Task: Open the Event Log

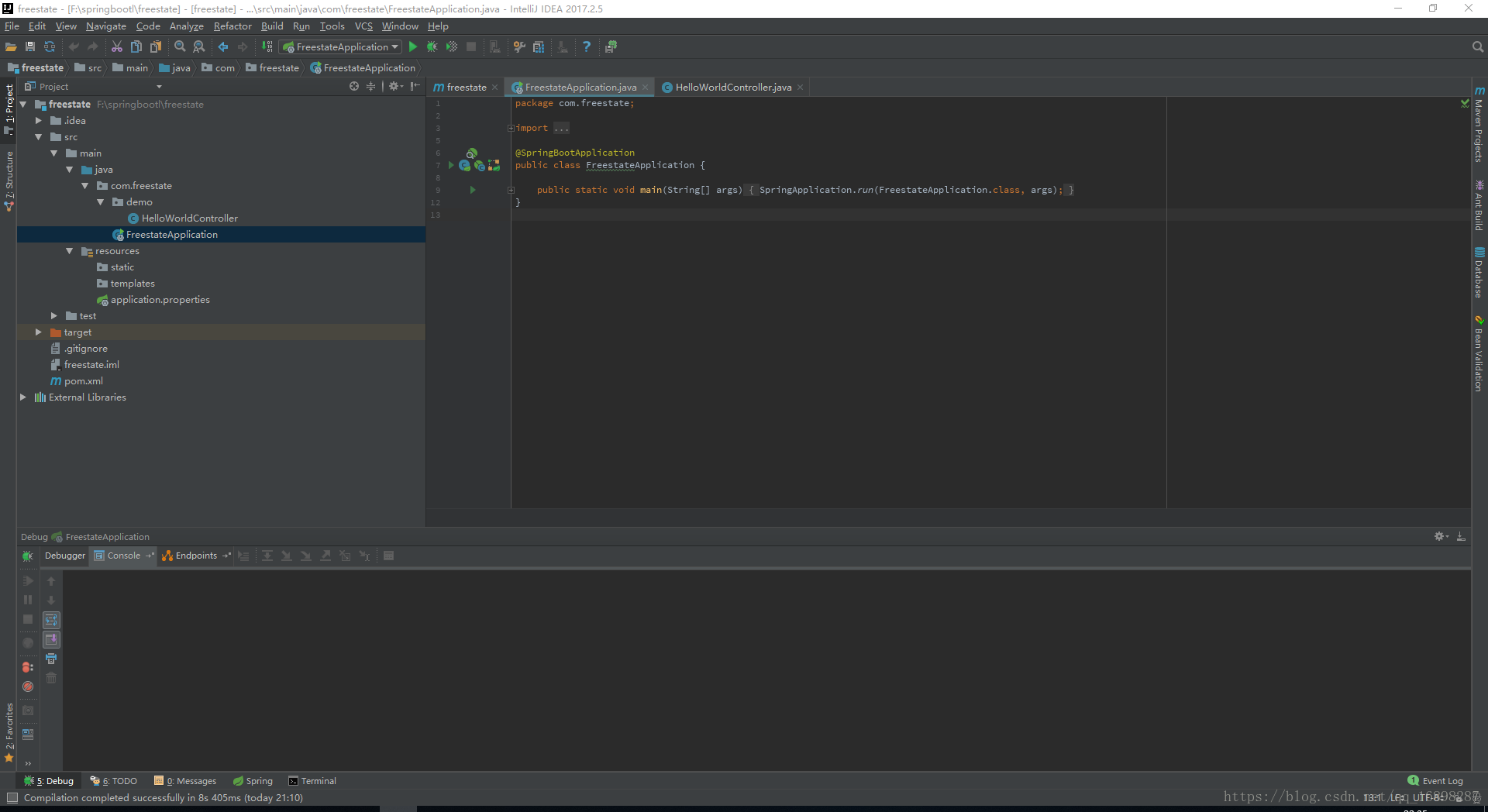Action: [1435, 781]
